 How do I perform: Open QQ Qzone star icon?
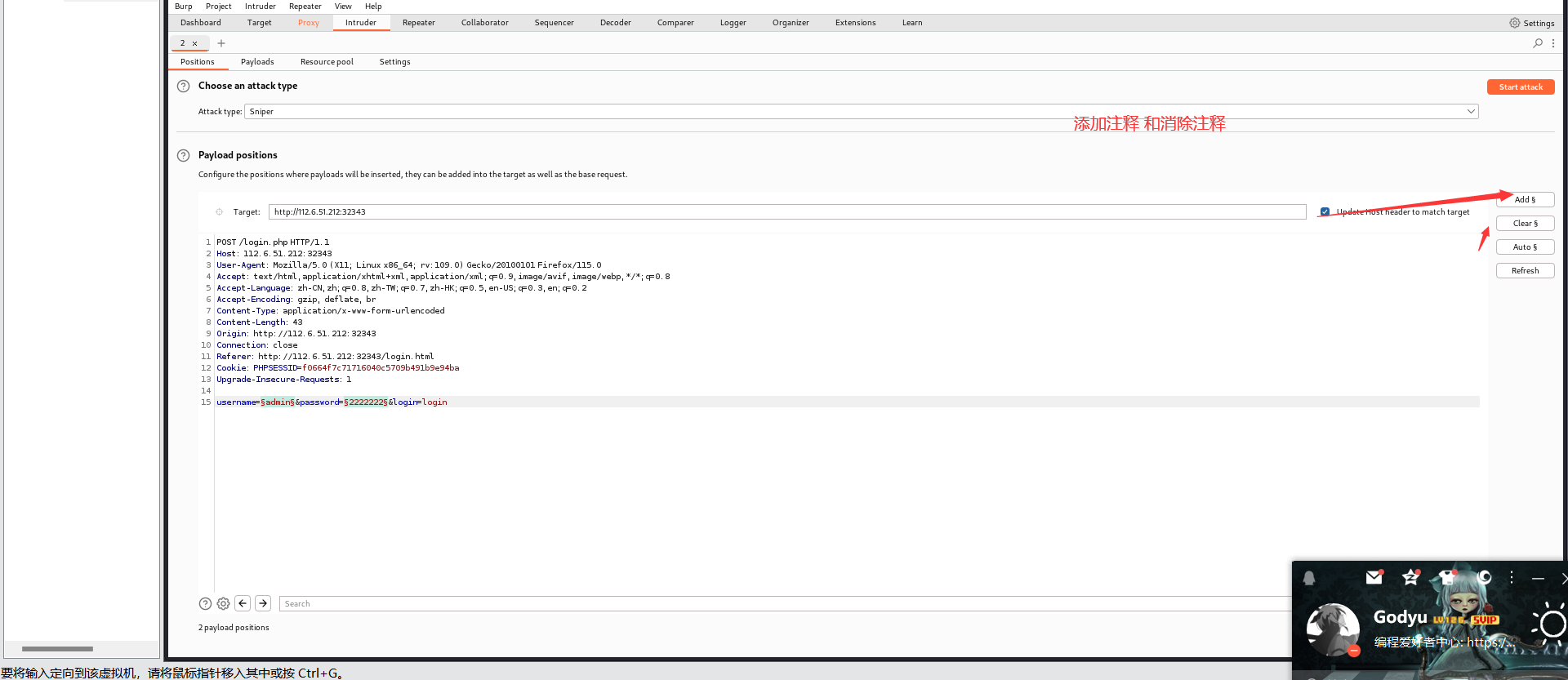[1410, 577]
